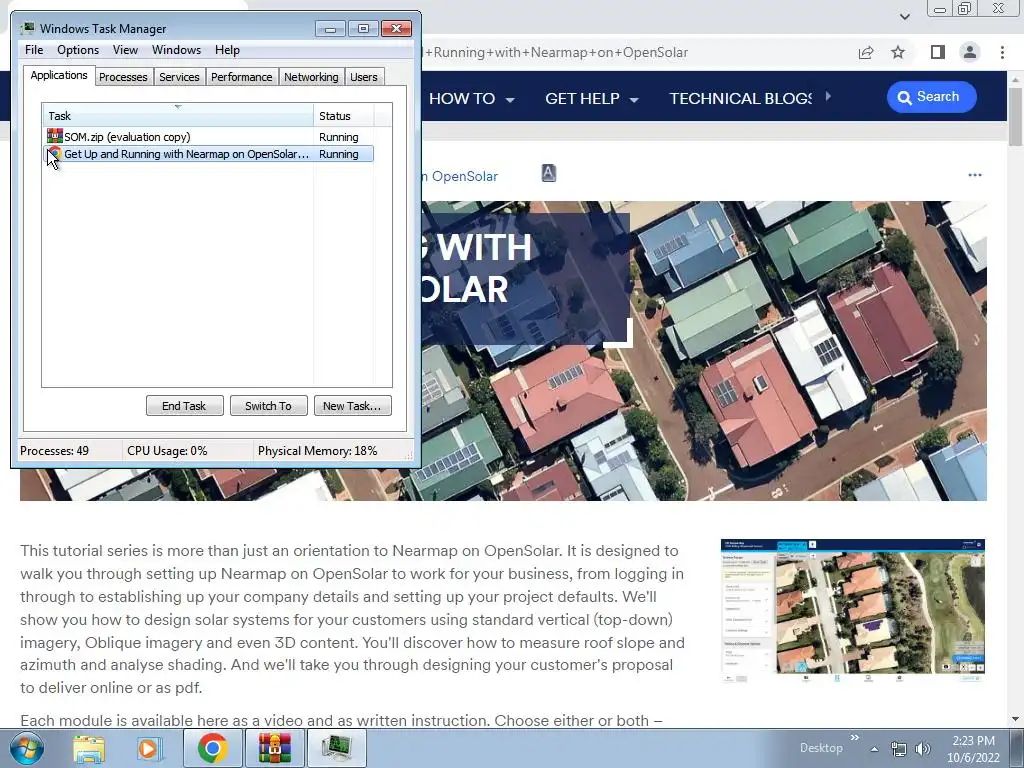
Task: Click the Switch To button
Action: click(268, 406)
